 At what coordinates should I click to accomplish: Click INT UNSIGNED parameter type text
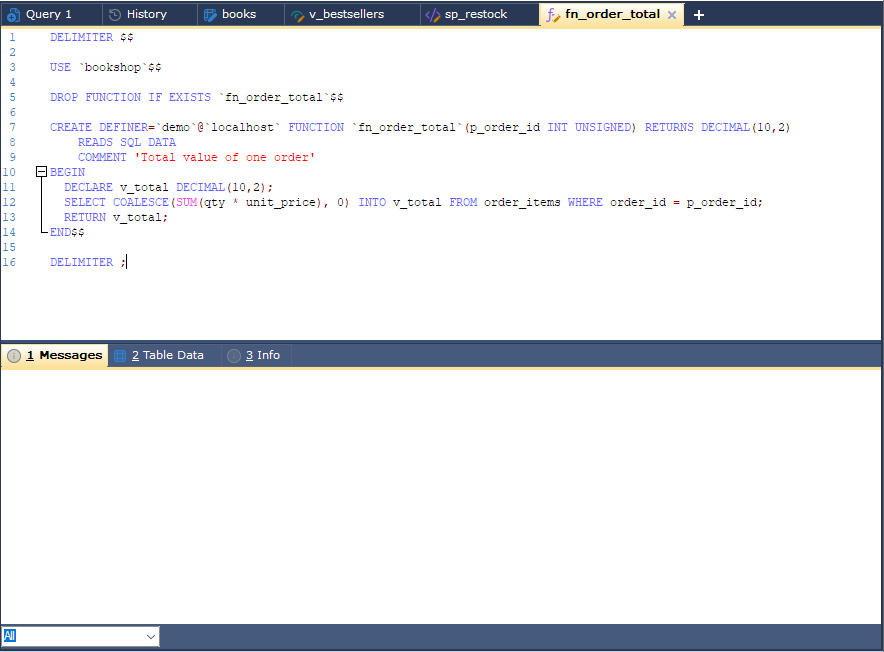point(589,127)
